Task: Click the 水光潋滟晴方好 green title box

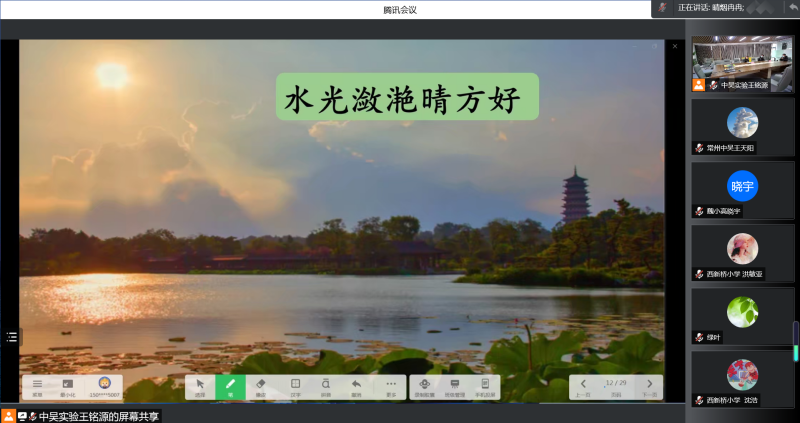Action: [x=407, y=97]
